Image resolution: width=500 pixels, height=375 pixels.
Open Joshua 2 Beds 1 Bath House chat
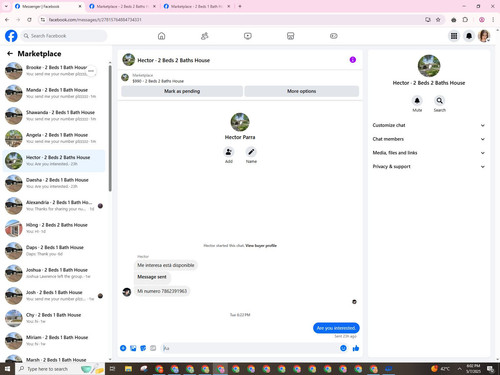click(x=54, y=273)
